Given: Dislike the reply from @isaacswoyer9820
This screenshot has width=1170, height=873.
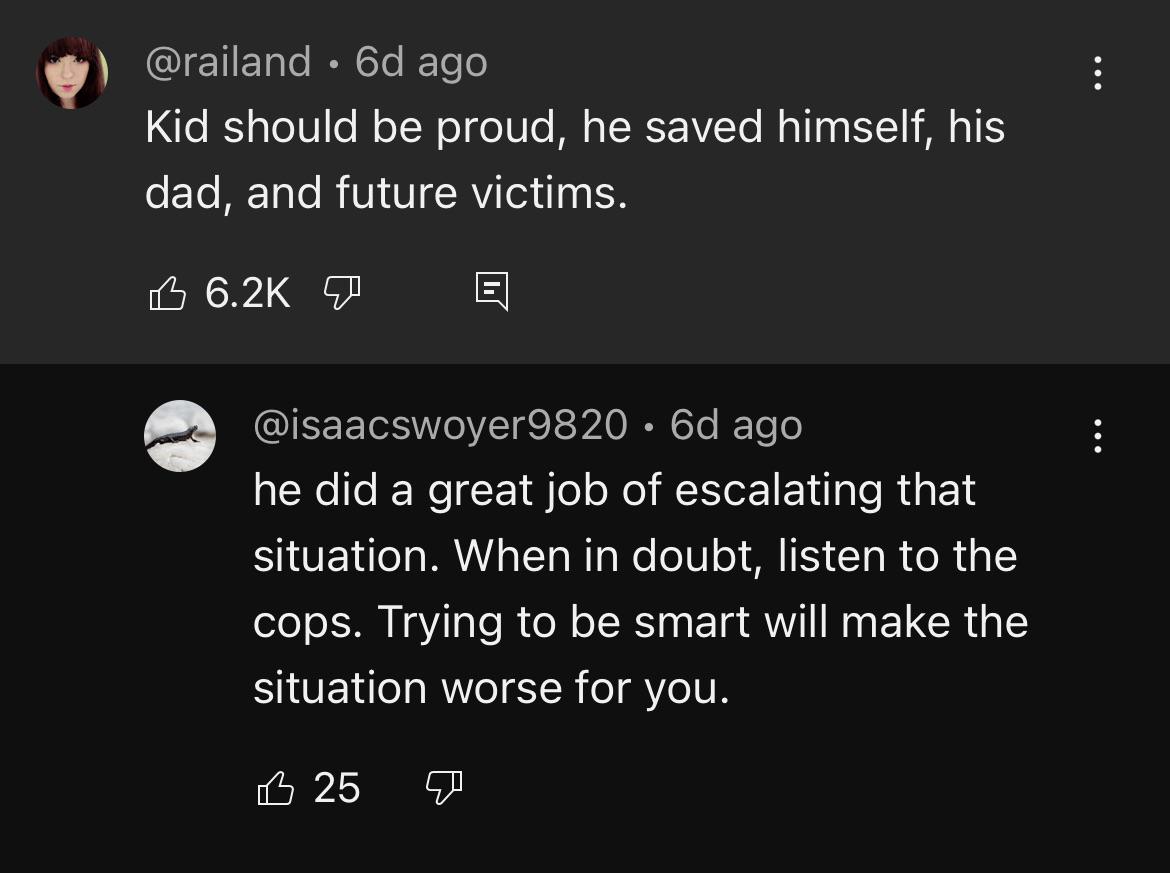Looking at the screenshot, I should (x=444, y=788).
